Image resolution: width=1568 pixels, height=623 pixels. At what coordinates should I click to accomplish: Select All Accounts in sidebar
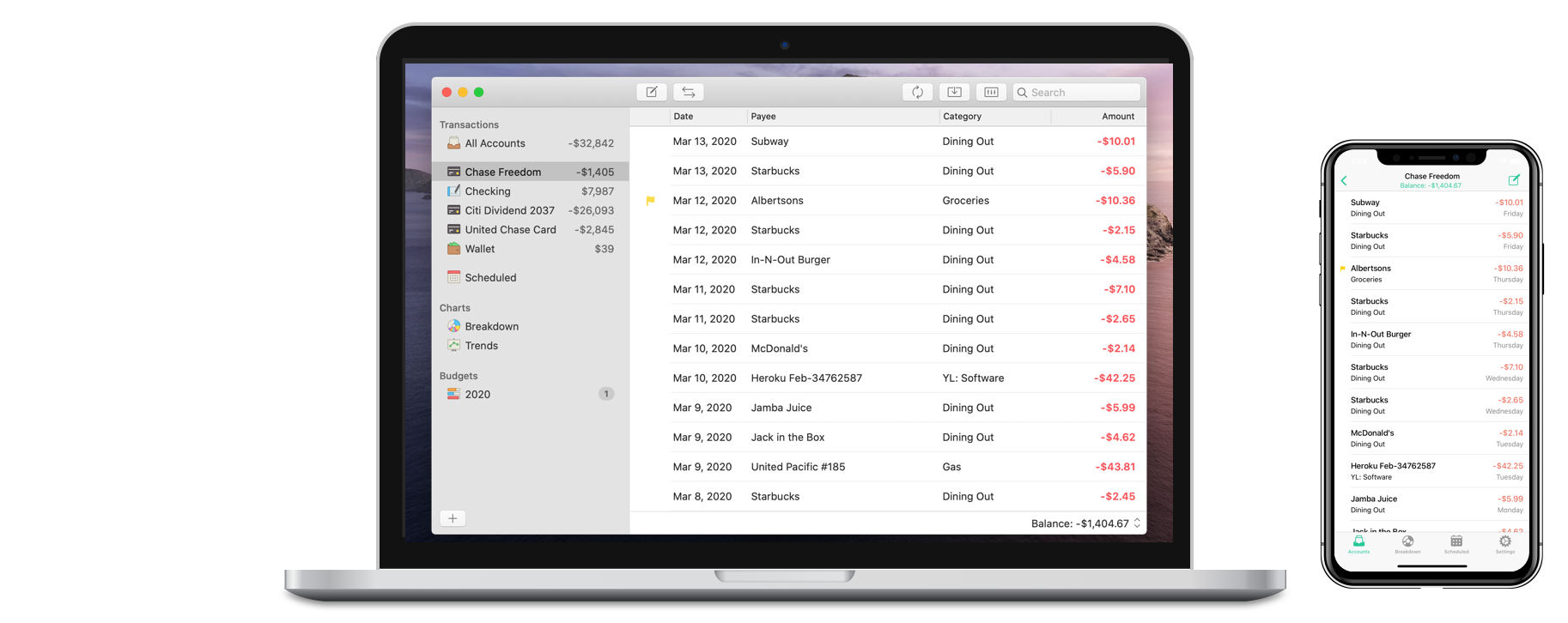(x=530, y=143)
